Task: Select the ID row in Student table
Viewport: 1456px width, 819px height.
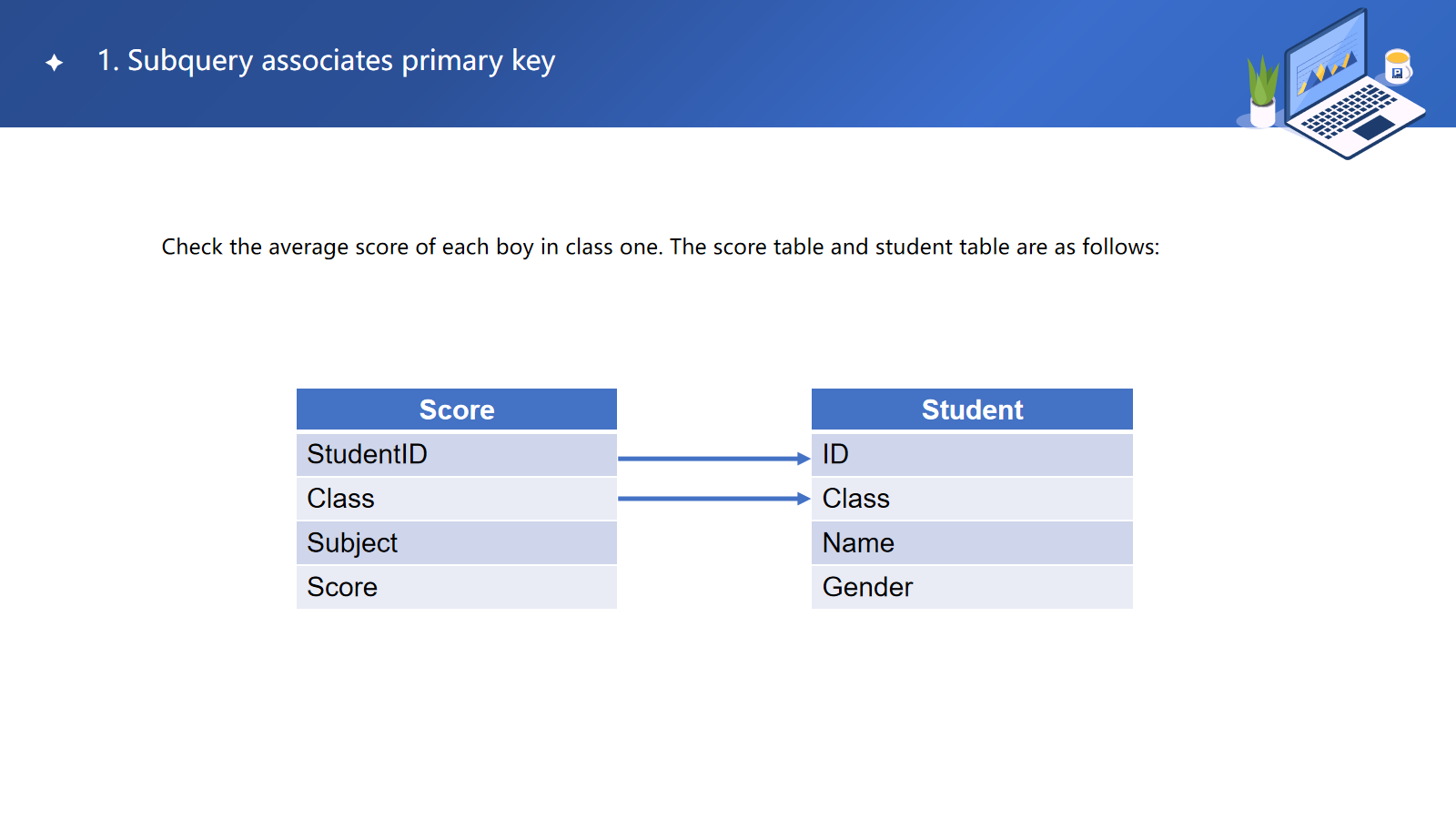Action: tap(972, 454)
